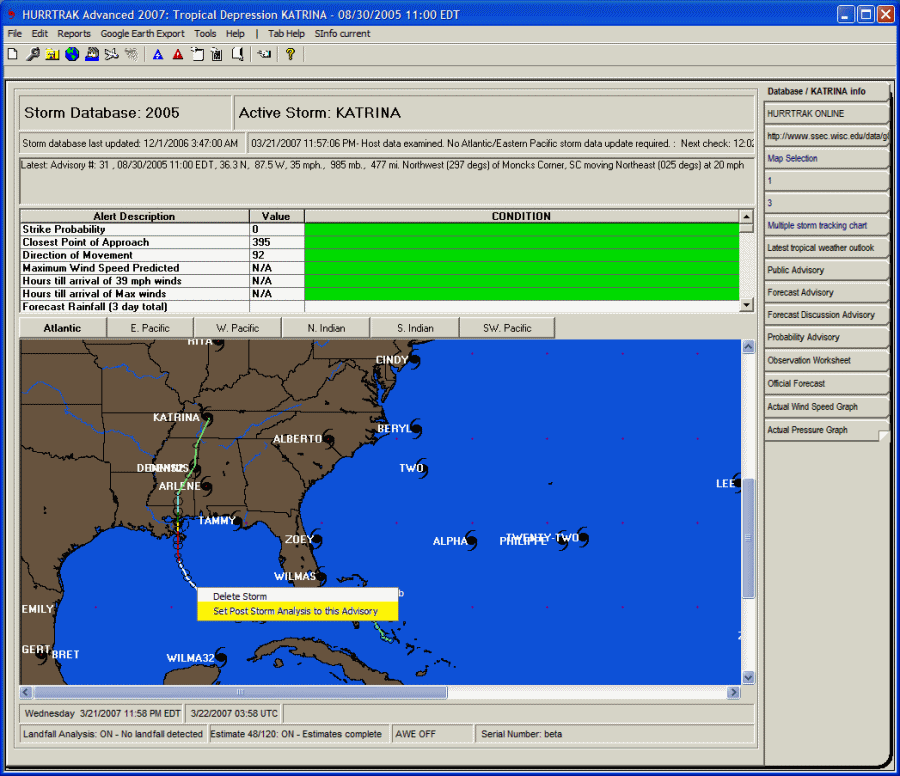Viewport: 900px width, 776px height.
Task: Click SInfo current in the menu bar
Action: click(x=342, y=34)
